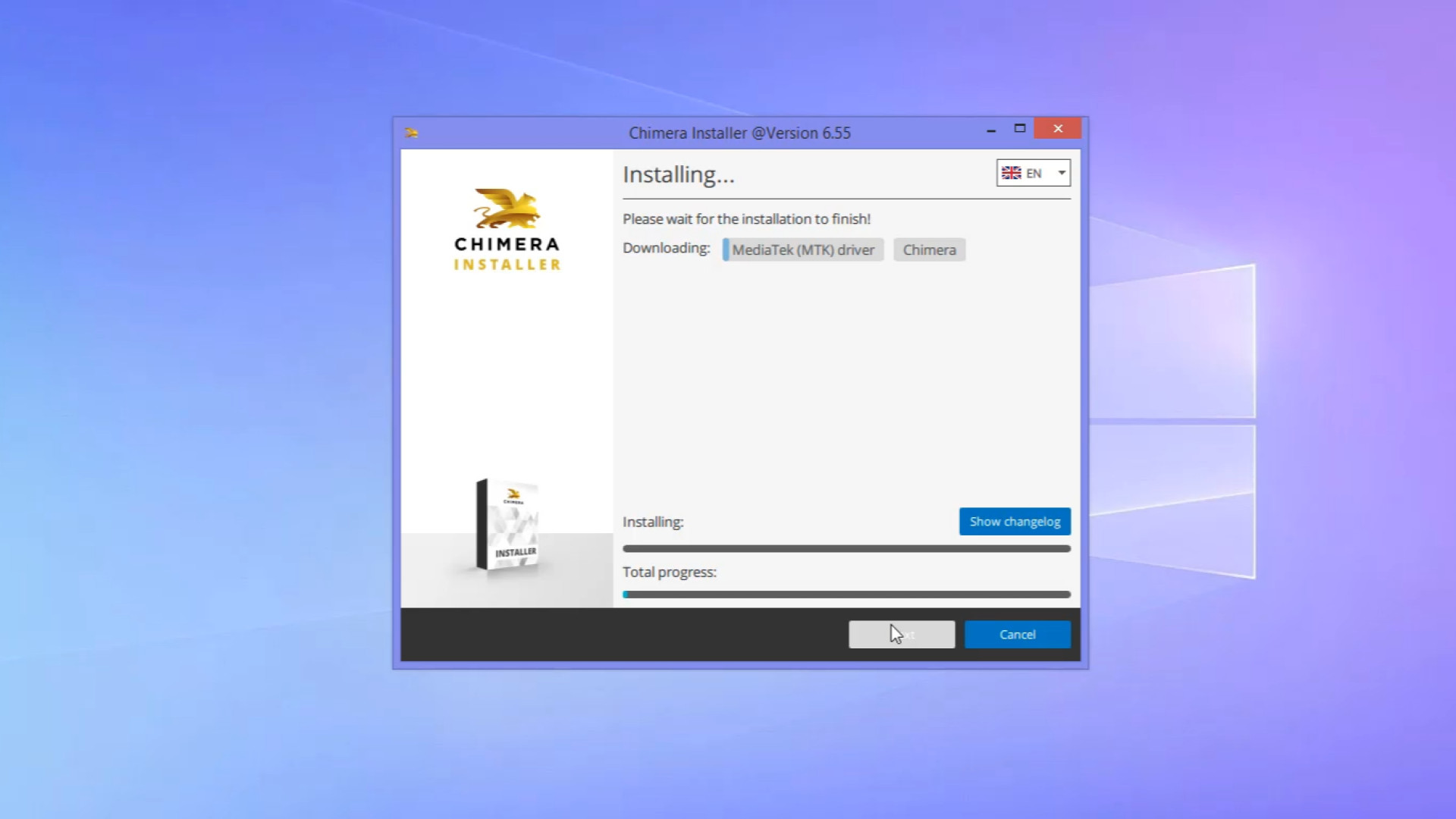Click the Downloading label
This screenshot has width=1456, height=819.
[x=666, y=248]
